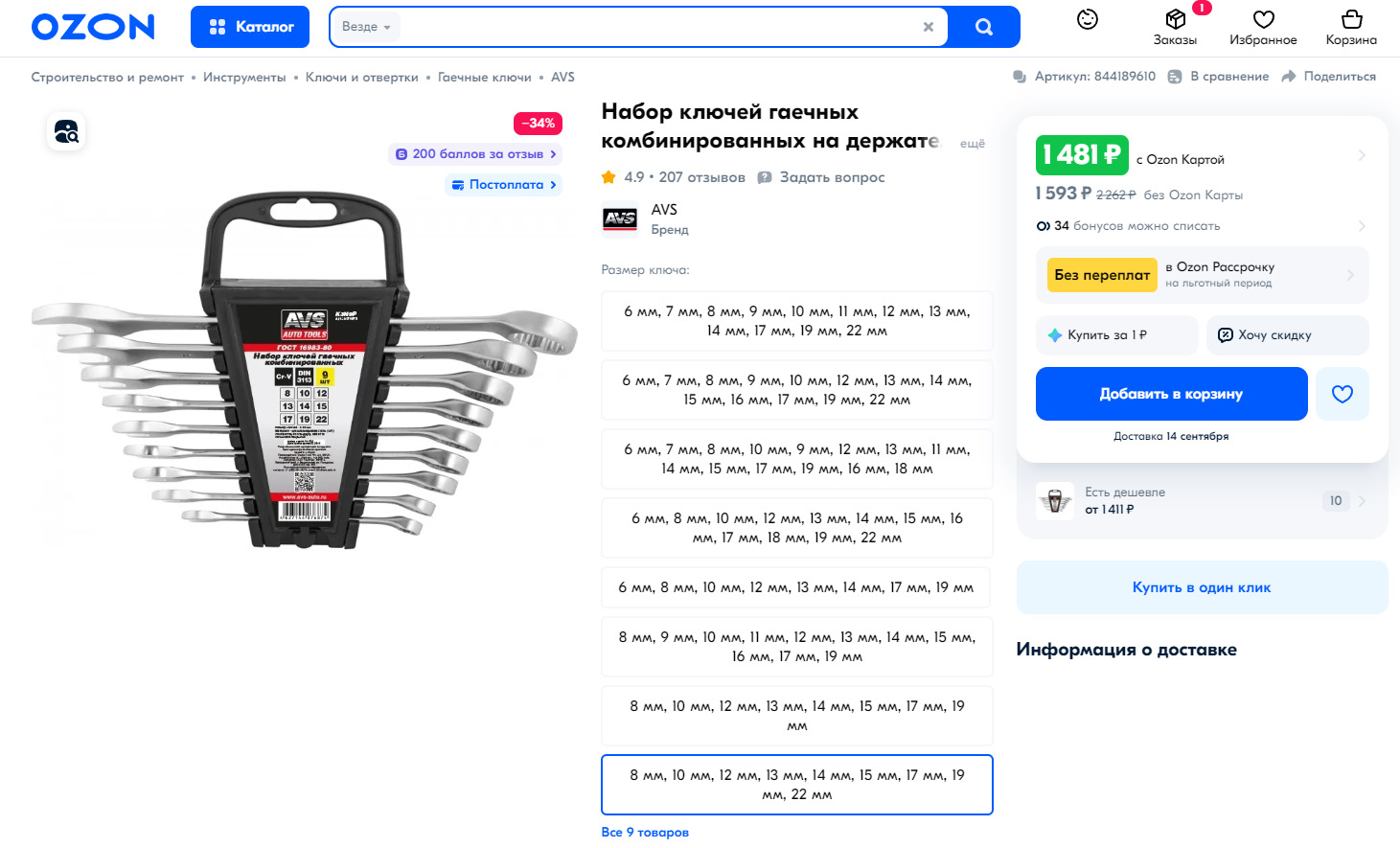Go to Гаечные ключи breadcrumb
Screen dimensions: 1400x848
pos(484,77)
